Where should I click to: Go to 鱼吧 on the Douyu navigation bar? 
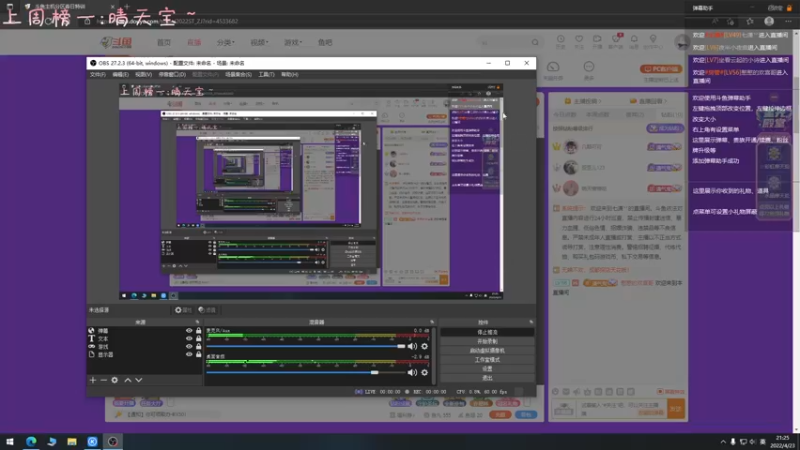325,42
